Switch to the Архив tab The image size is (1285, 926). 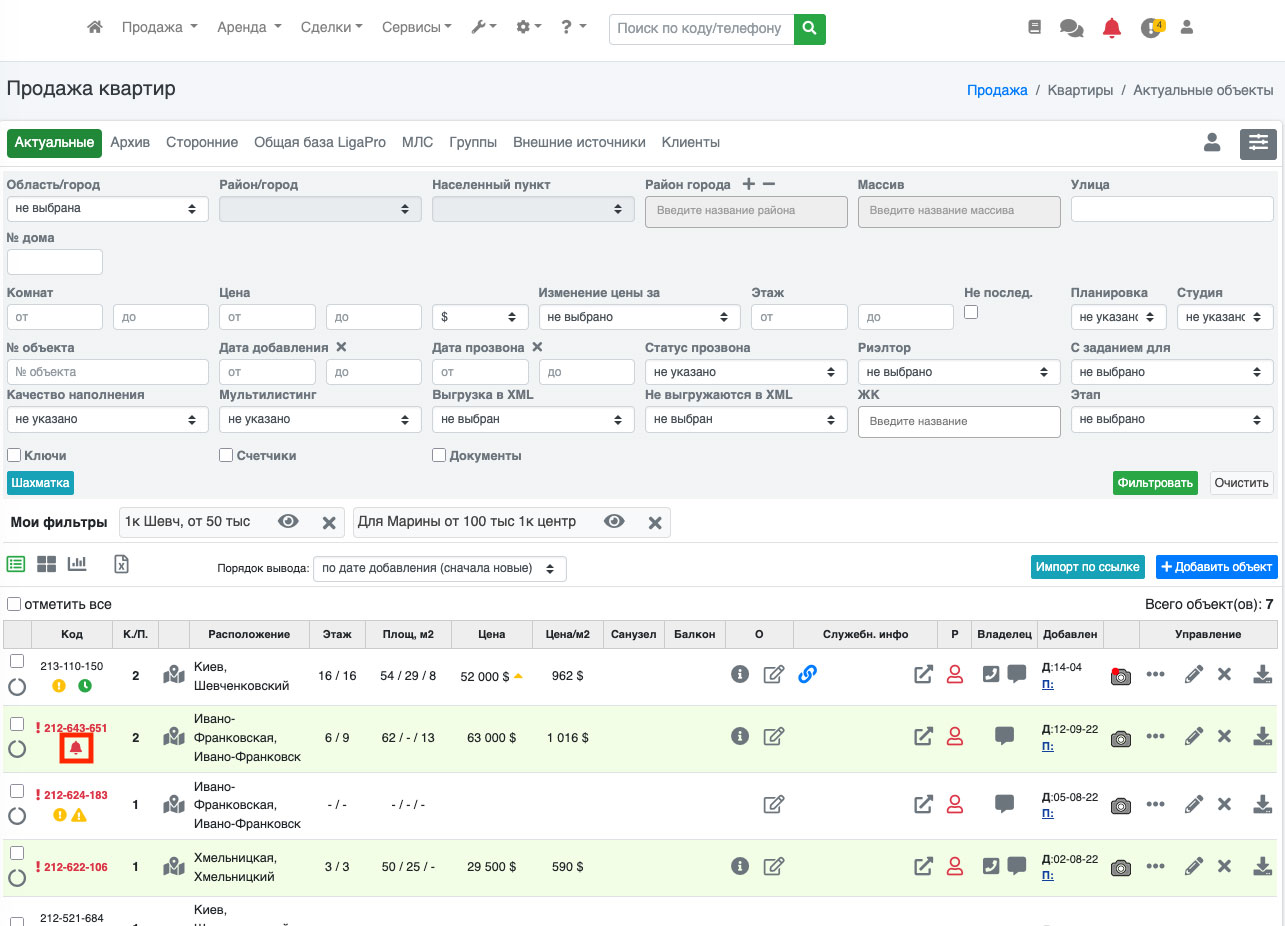[130, 143]
